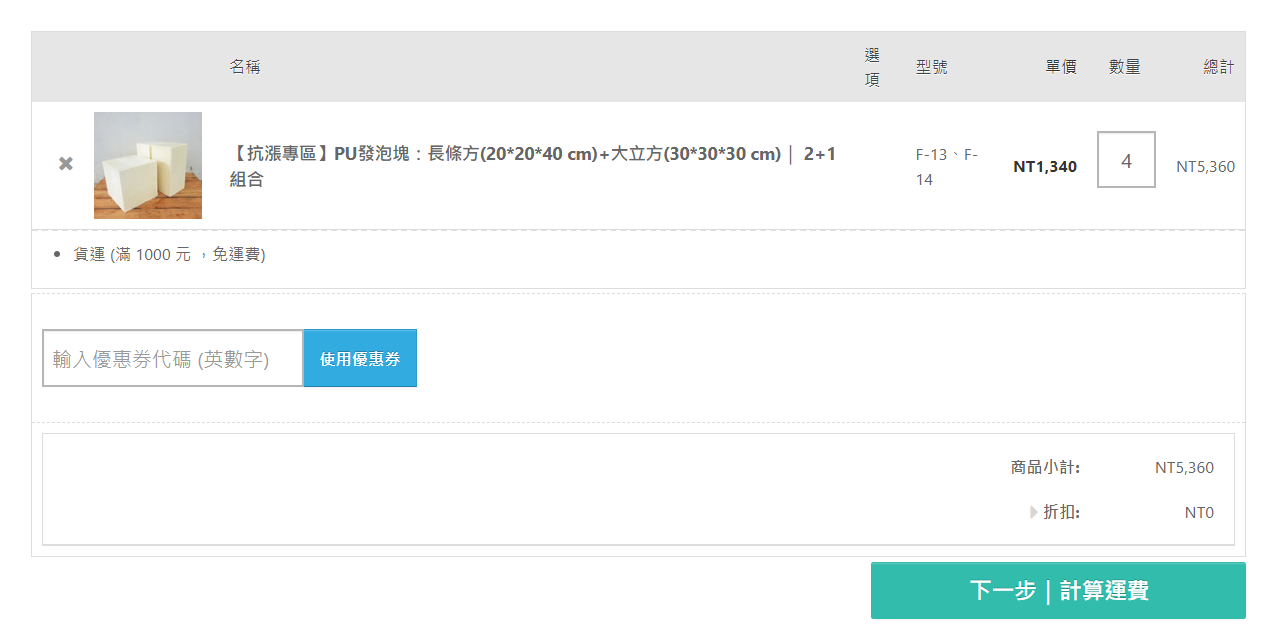Click the 數量 column header
Viewport: 1267px width, 637px height.
click(x=1125, y=67)
